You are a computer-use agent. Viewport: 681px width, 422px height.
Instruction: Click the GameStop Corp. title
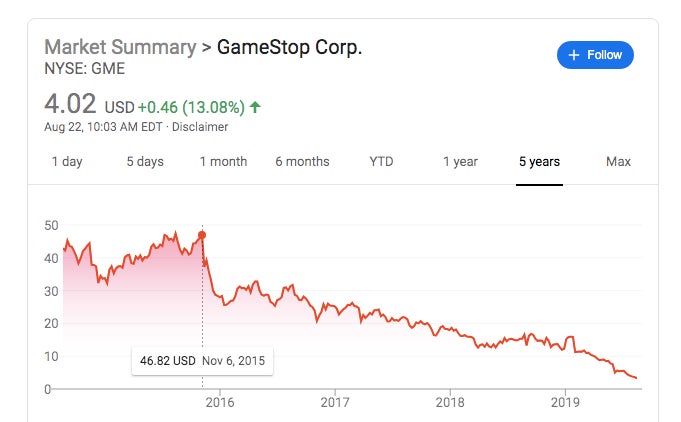pyautogui.click(x=289, y=48)
